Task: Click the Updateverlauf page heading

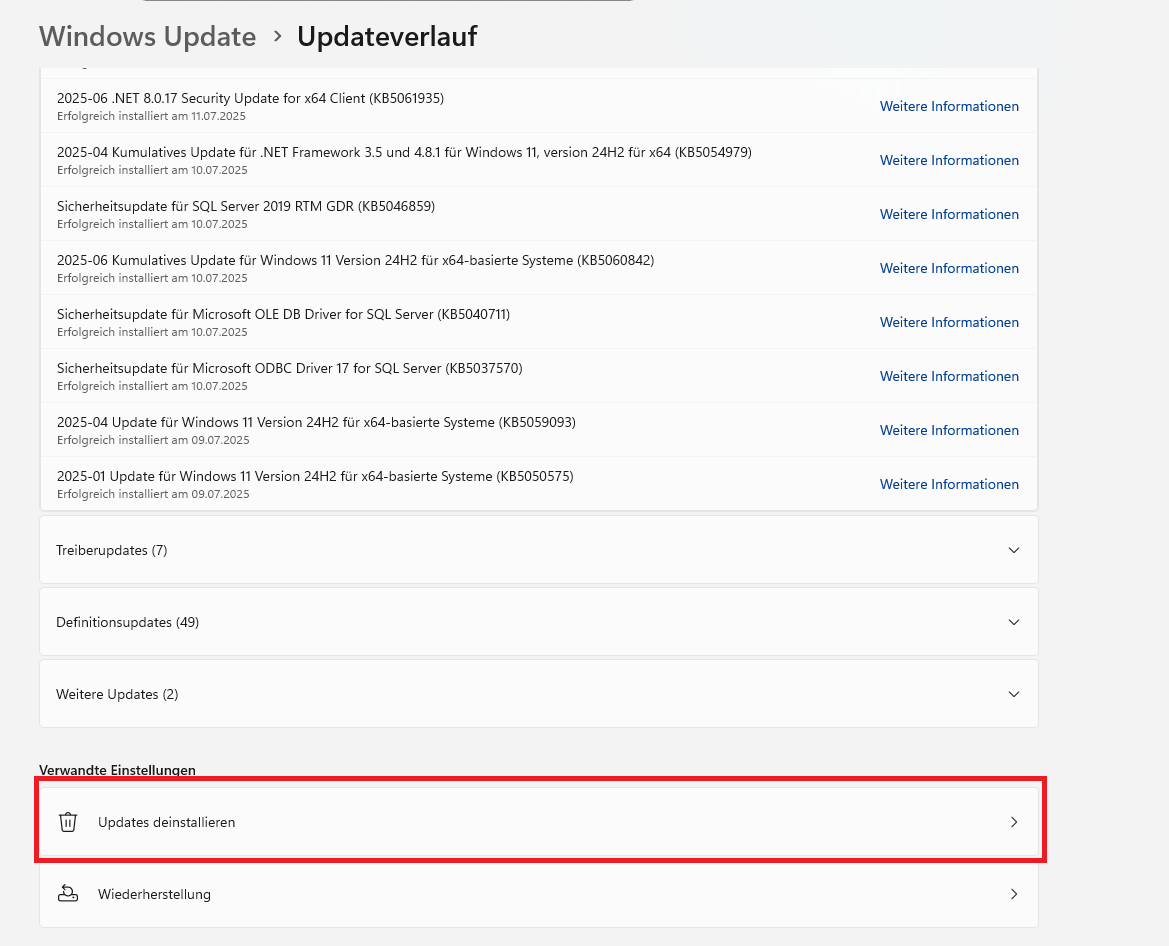Action: 387,37
